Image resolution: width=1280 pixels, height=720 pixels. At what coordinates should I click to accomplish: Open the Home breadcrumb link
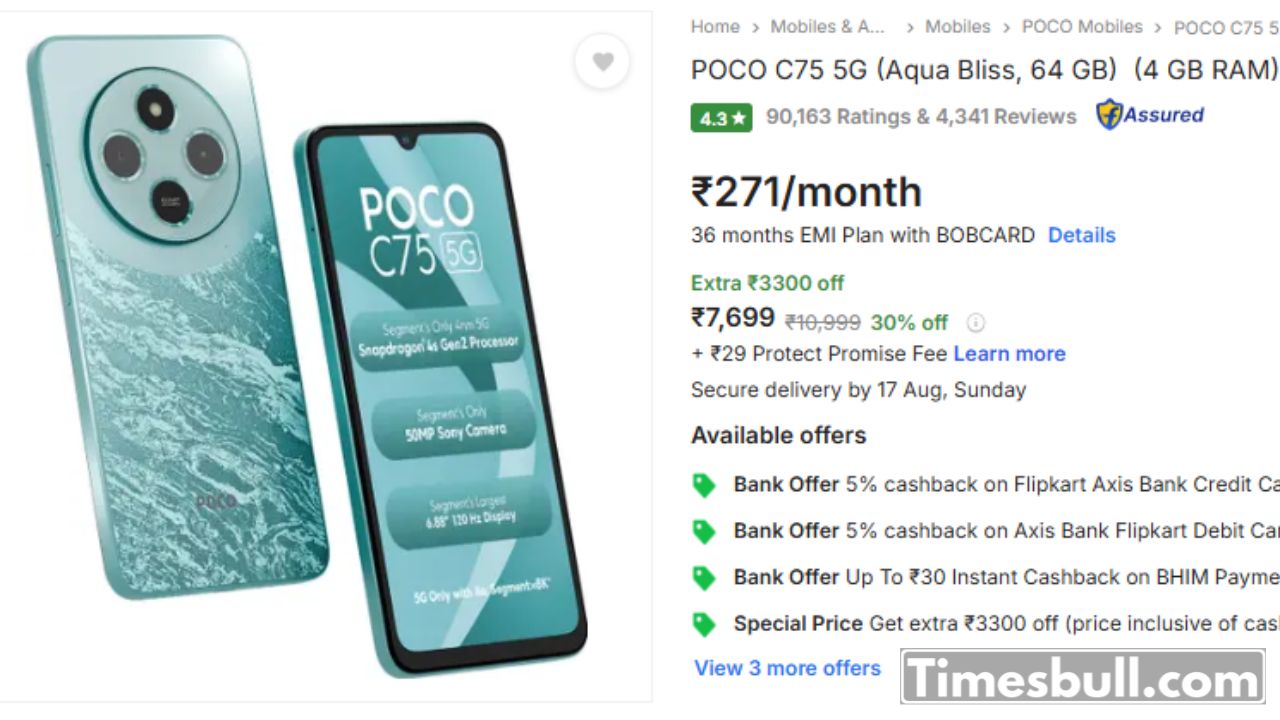pos(715,27)
